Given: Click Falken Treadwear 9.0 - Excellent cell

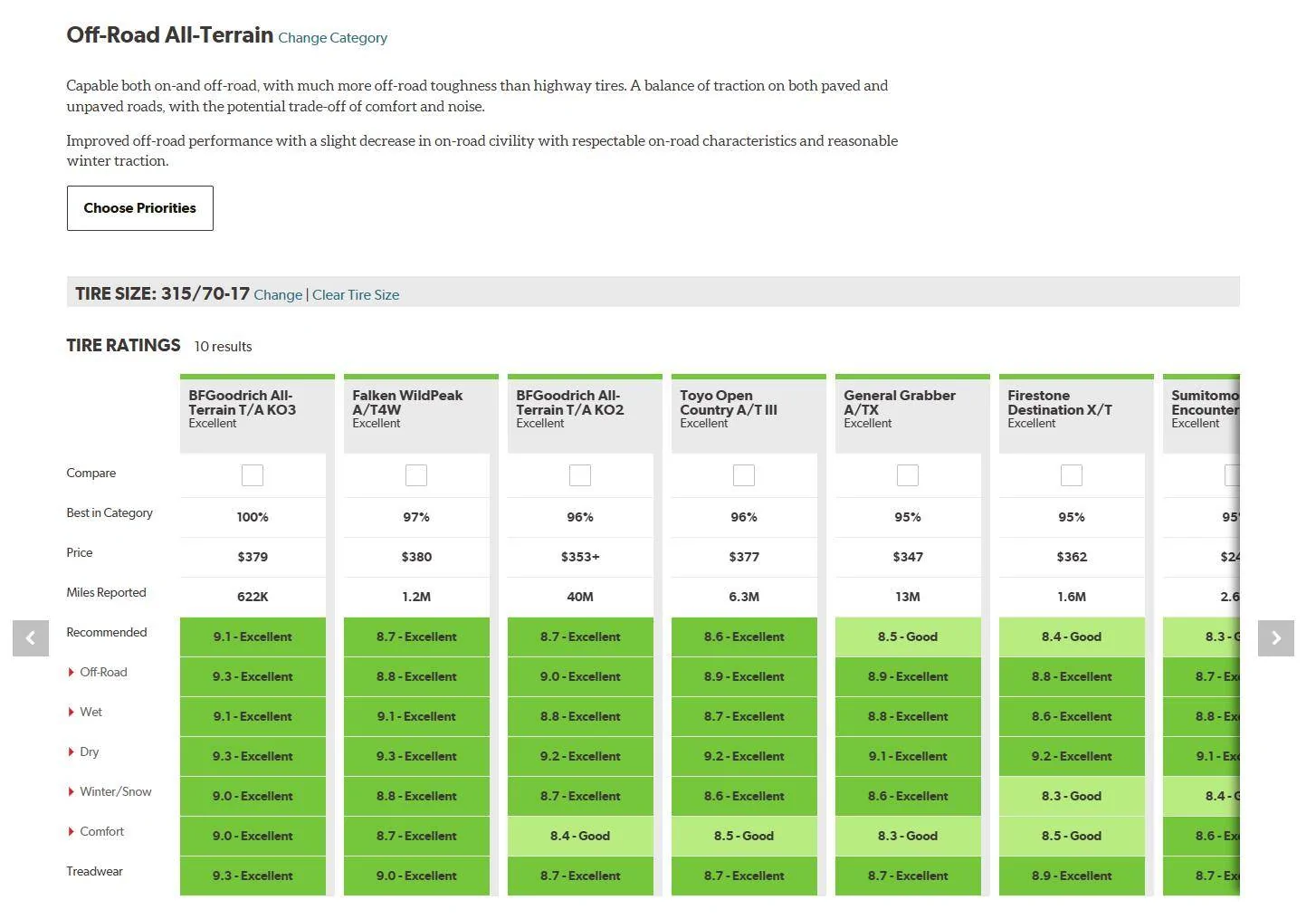Looking at the screenshot, I should pos(416,876).
